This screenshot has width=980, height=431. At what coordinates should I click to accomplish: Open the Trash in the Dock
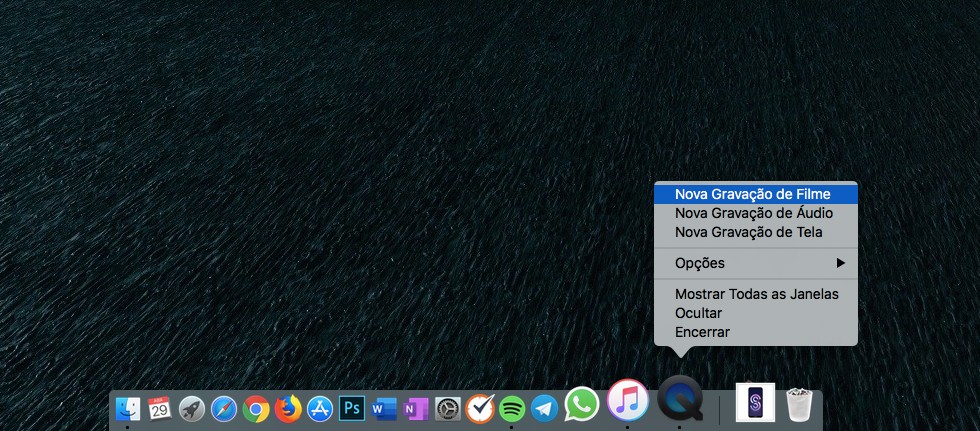click(799, 405)
